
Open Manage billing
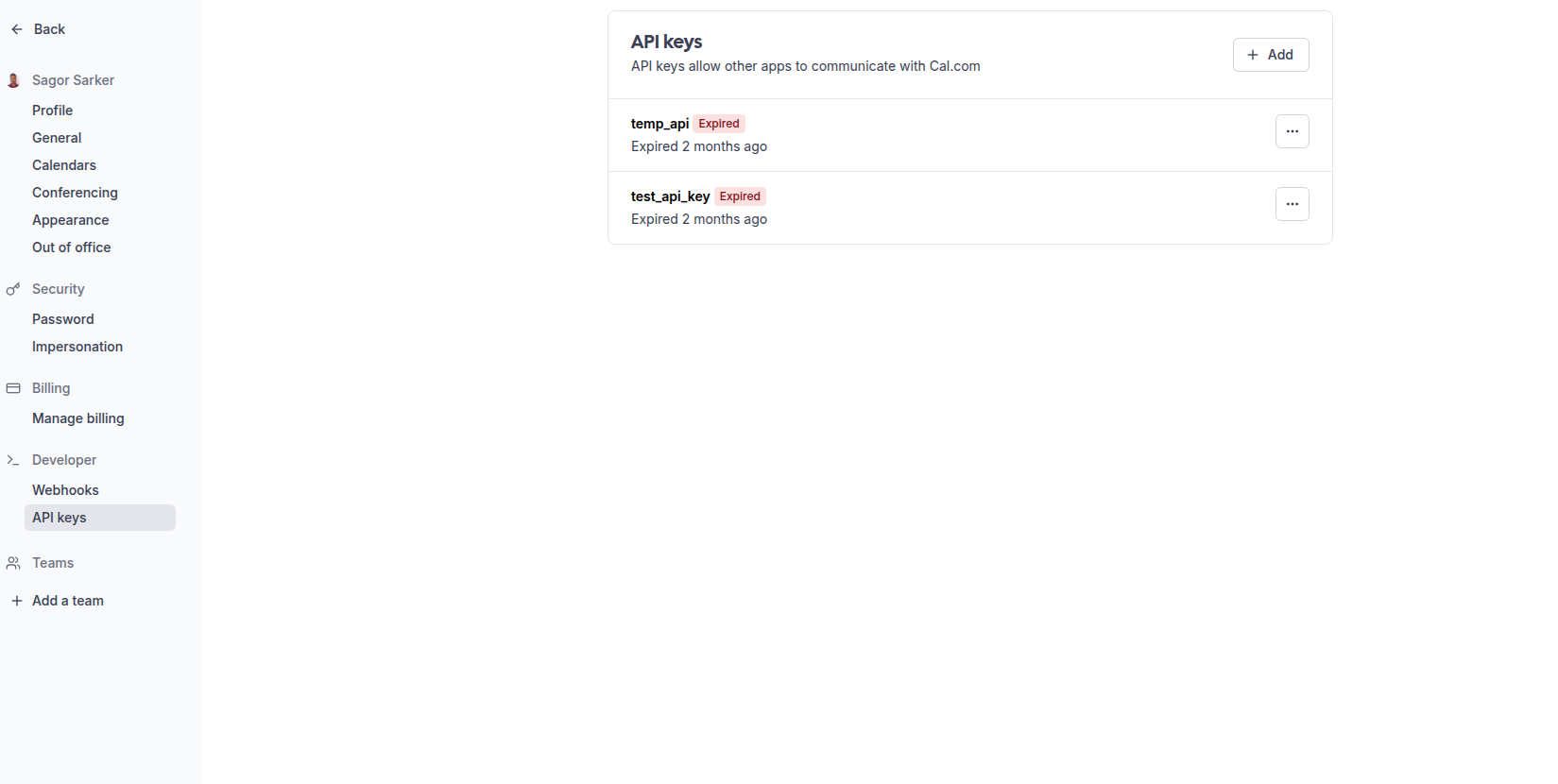tap(78, 418)
